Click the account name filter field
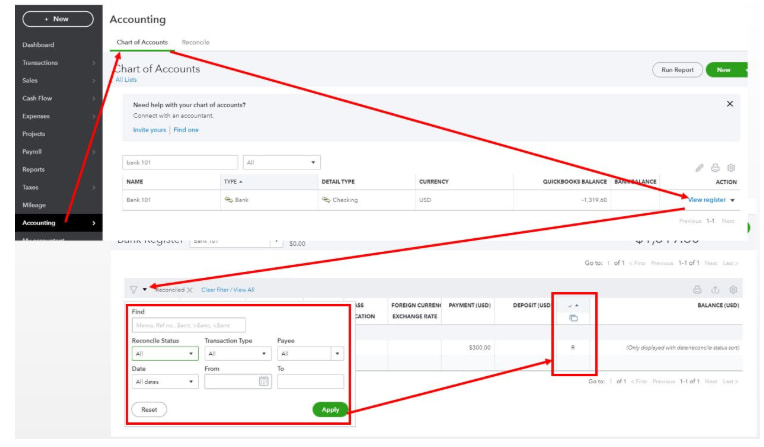764x447 pixels. click(180, 163)
